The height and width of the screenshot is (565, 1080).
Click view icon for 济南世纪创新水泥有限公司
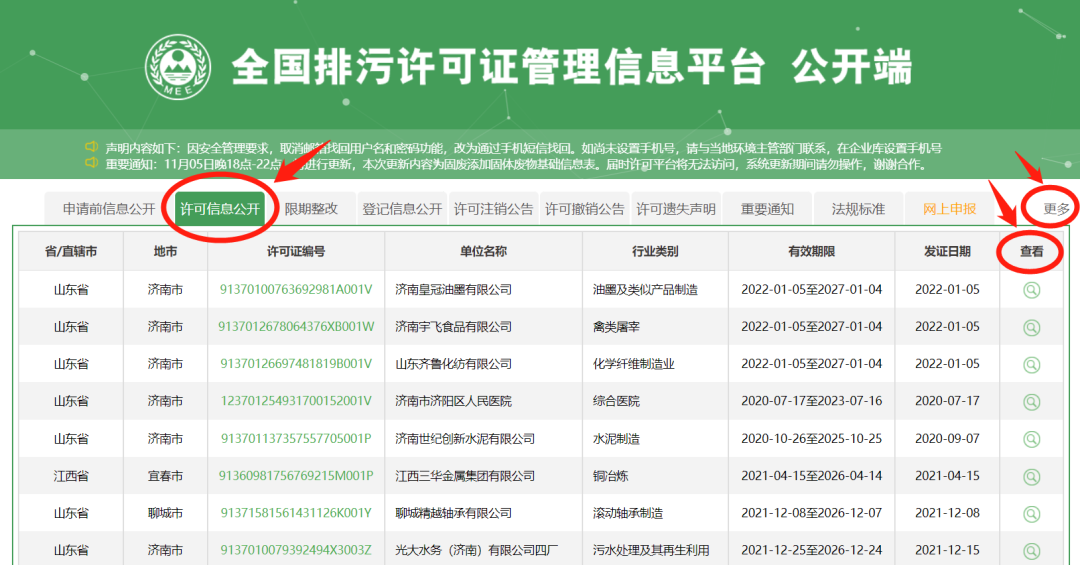[1031, 439]
